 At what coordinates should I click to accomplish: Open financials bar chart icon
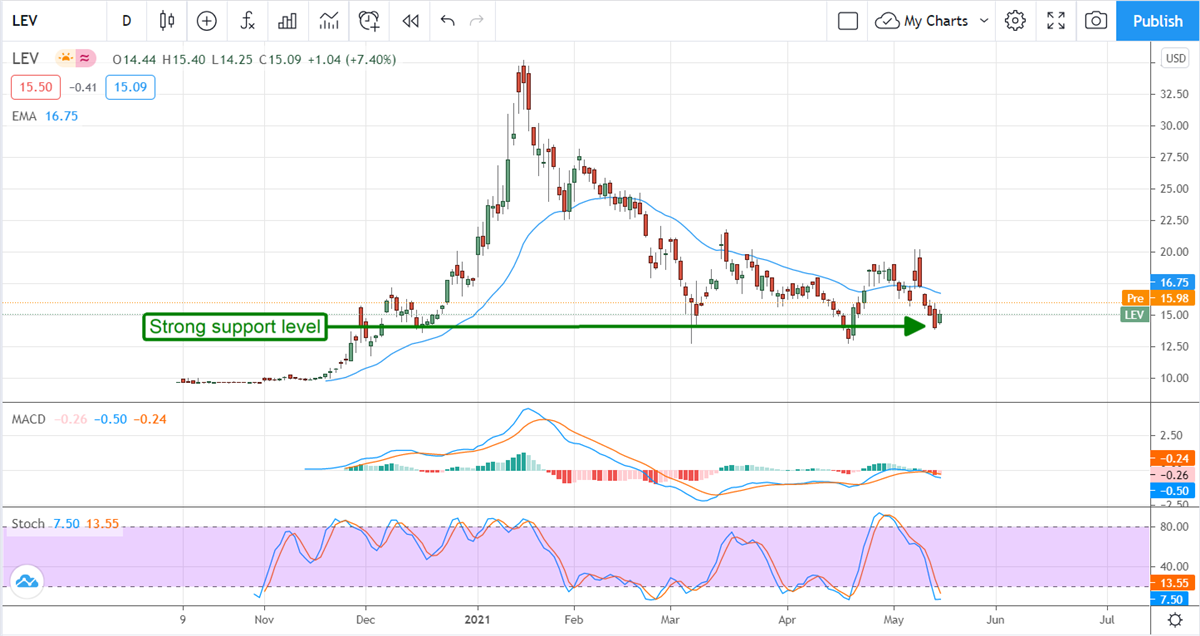click(x=288, y=20)
